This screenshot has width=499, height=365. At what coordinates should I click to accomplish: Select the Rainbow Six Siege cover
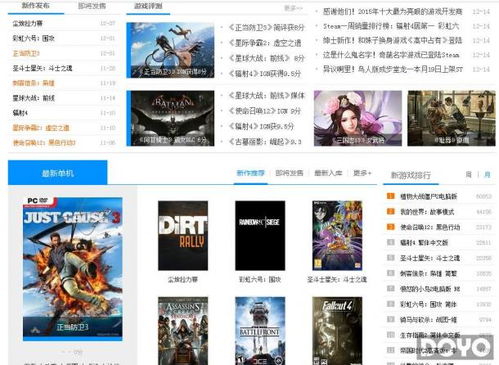[260, 235]
